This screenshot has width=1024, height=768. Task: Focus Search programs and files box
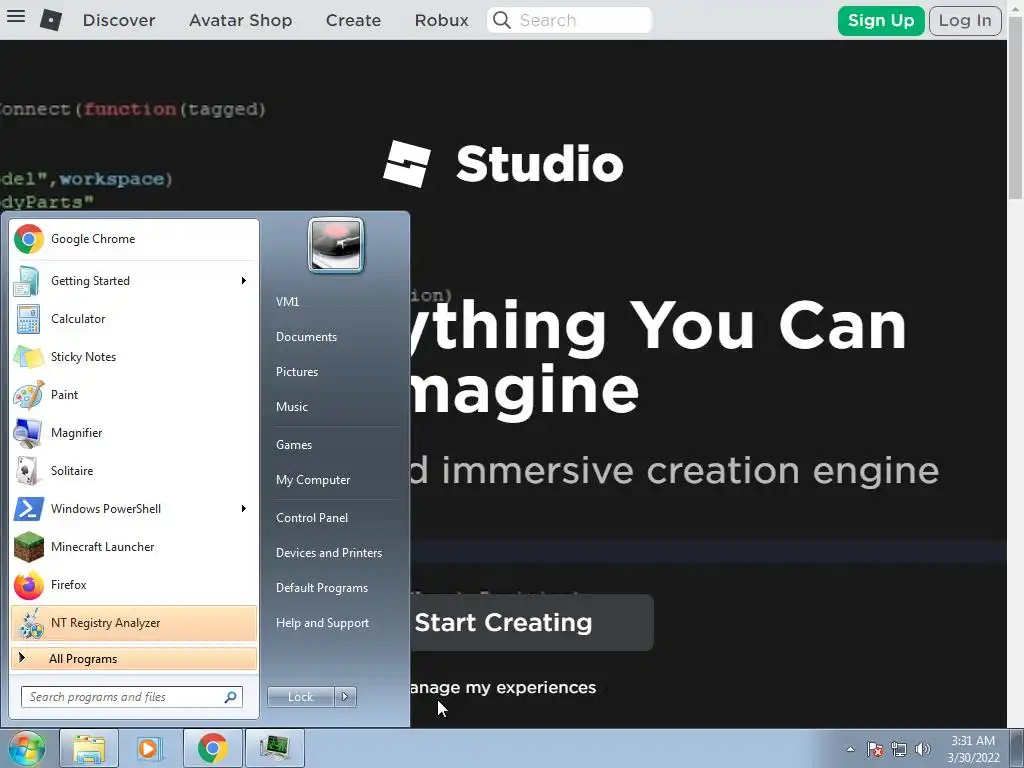[x=132, y=697]
